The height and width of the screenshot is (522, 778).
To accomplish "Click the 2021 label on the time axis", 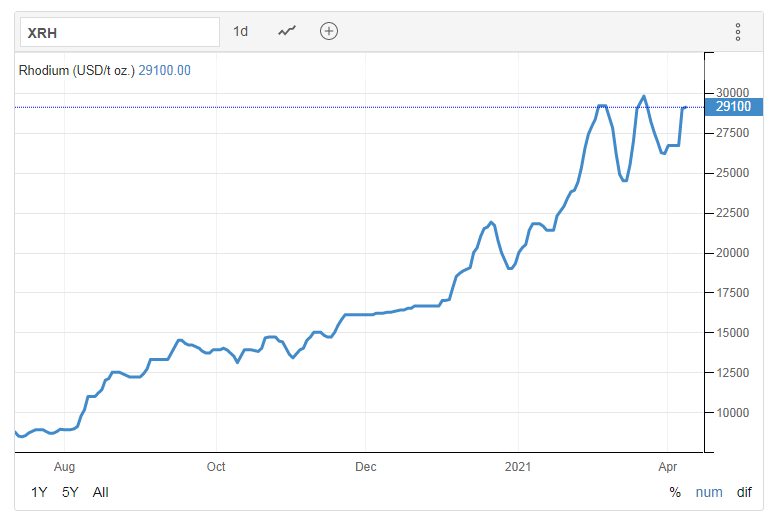I will point(518,466).
